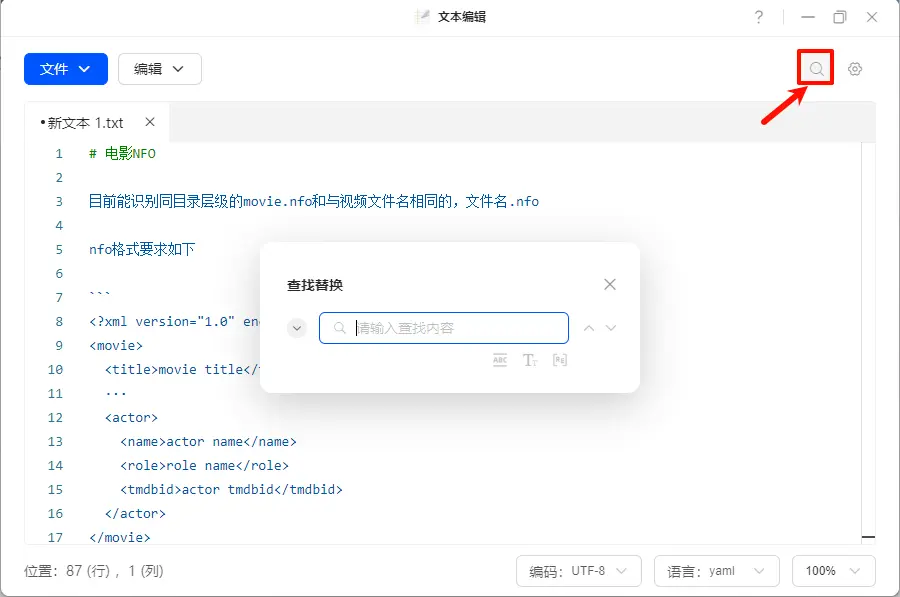Toggle case sensitive (Tt) option
The image size is (900, 597).
click(530, 360)
